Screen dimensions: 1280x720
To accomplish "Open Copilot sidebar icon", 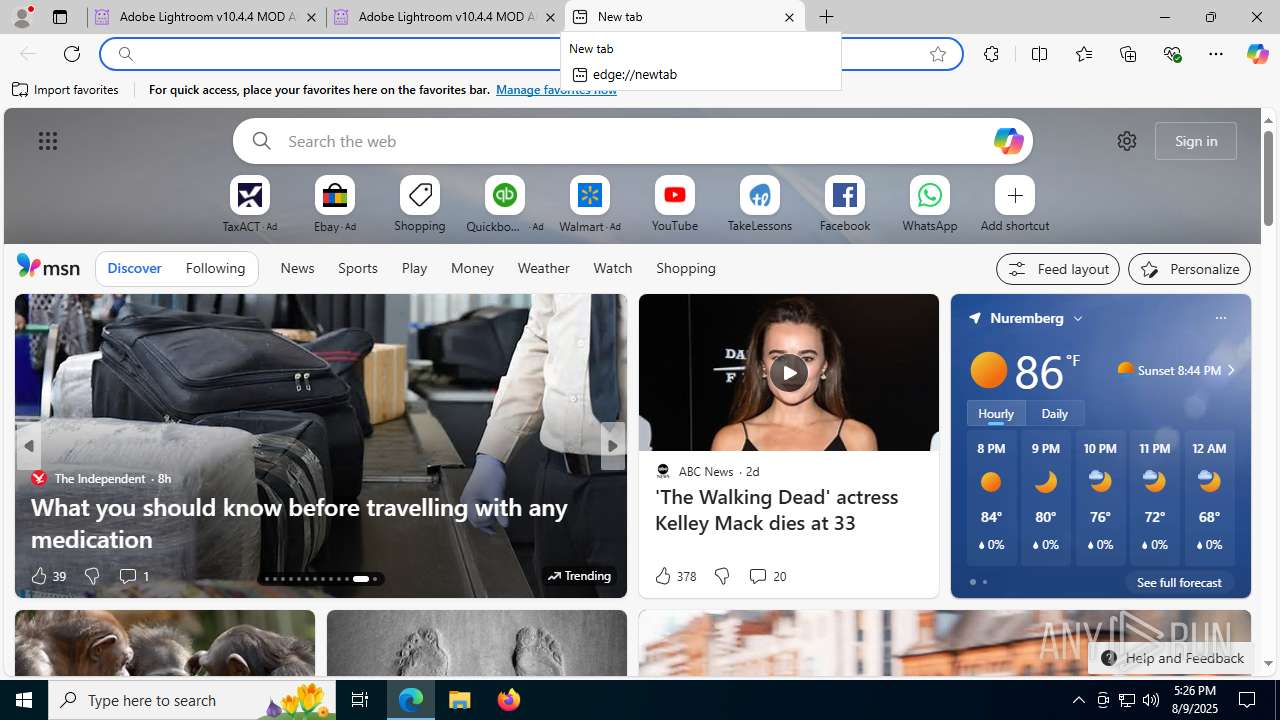I will pyautogui.click(x=1257, y=54).
